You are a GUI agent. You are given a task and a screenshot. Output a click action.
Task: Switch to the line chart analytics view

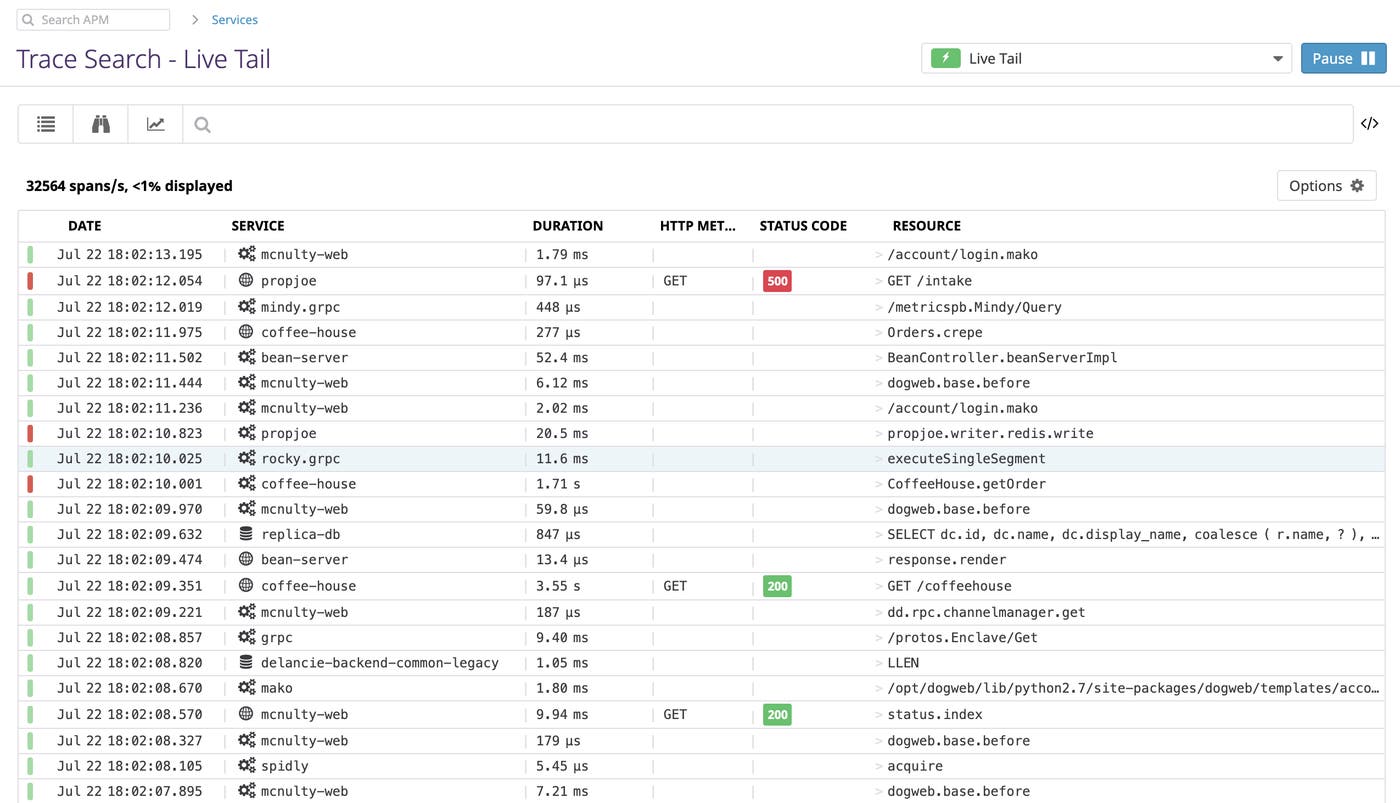click(x=156, y=124)
